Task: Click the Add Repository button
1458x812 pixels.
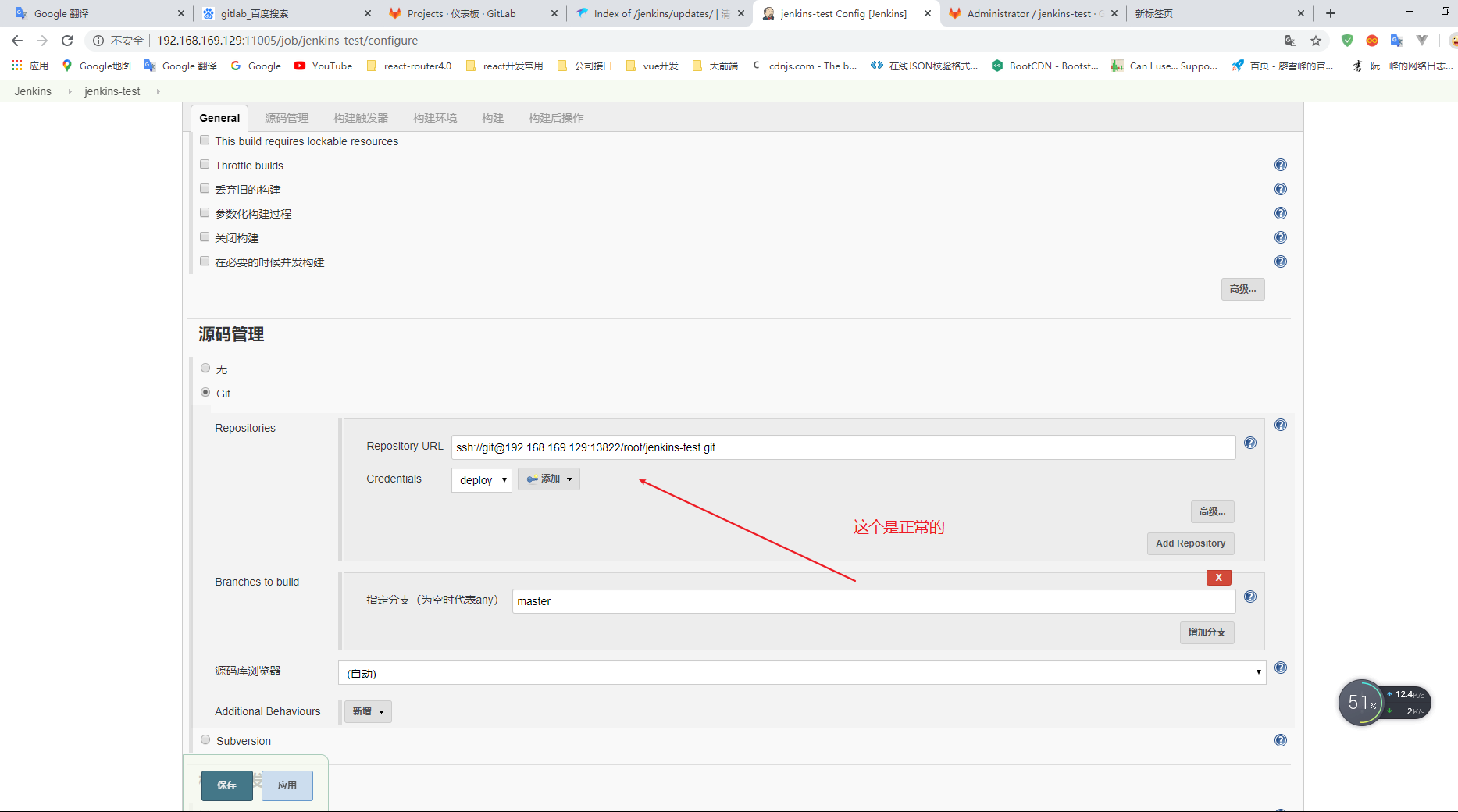Action: click(1190, 543)
